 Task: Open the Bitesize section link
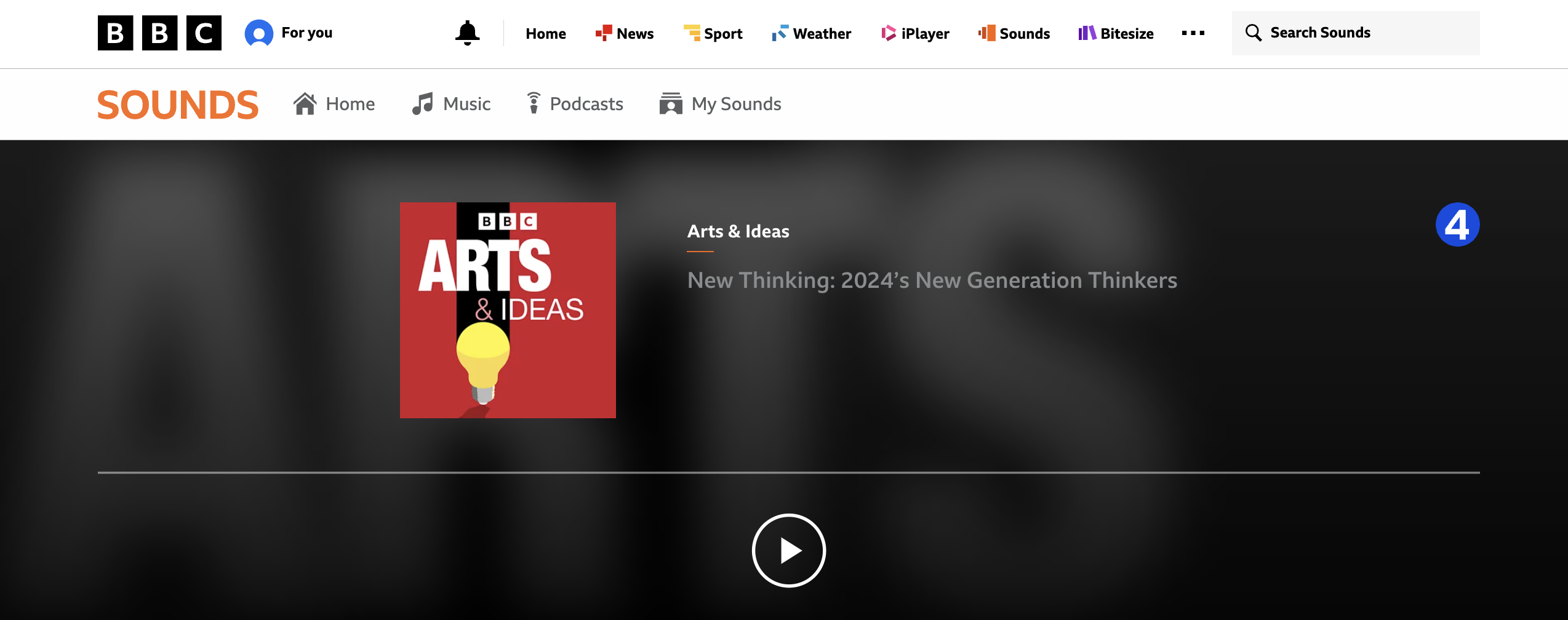click(1127, 34)
